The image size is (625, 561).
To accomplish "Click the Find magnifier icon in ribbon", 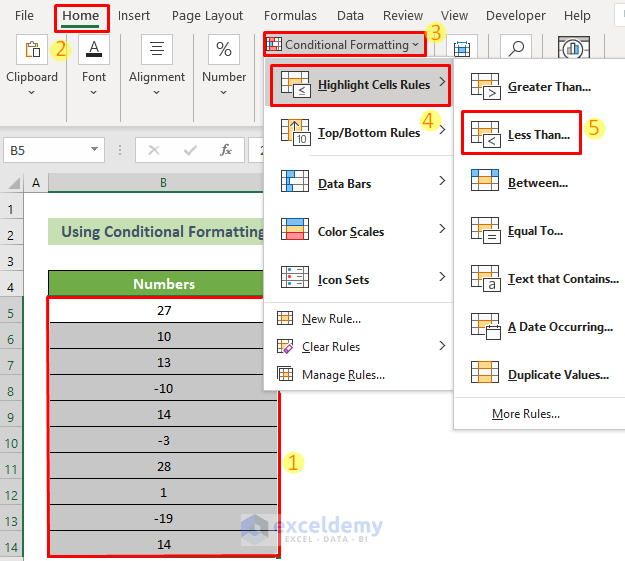I will click(x=517, y=49).
